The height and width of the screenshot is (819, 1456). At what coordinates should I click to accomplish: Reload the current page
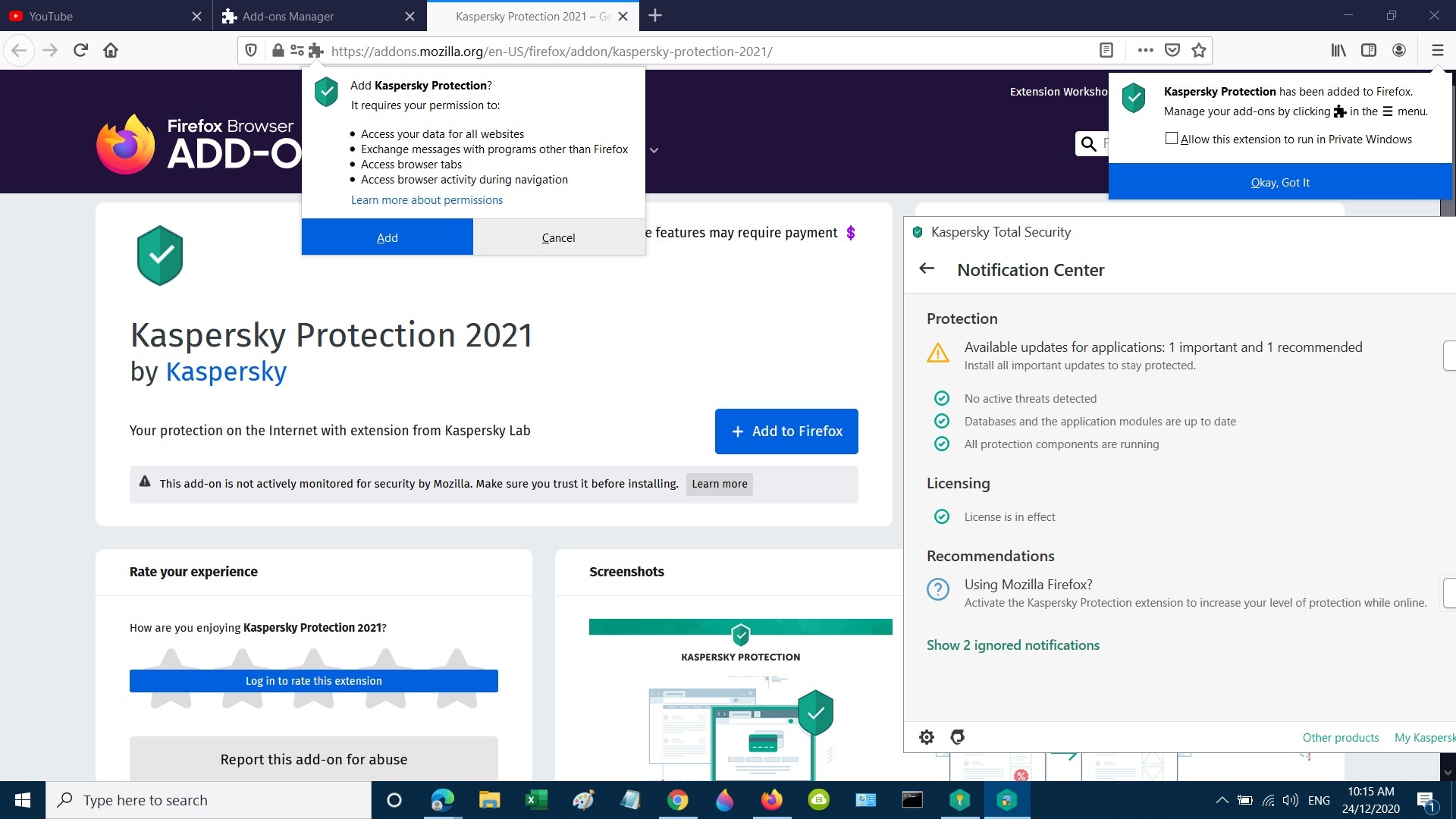point(80,51)
